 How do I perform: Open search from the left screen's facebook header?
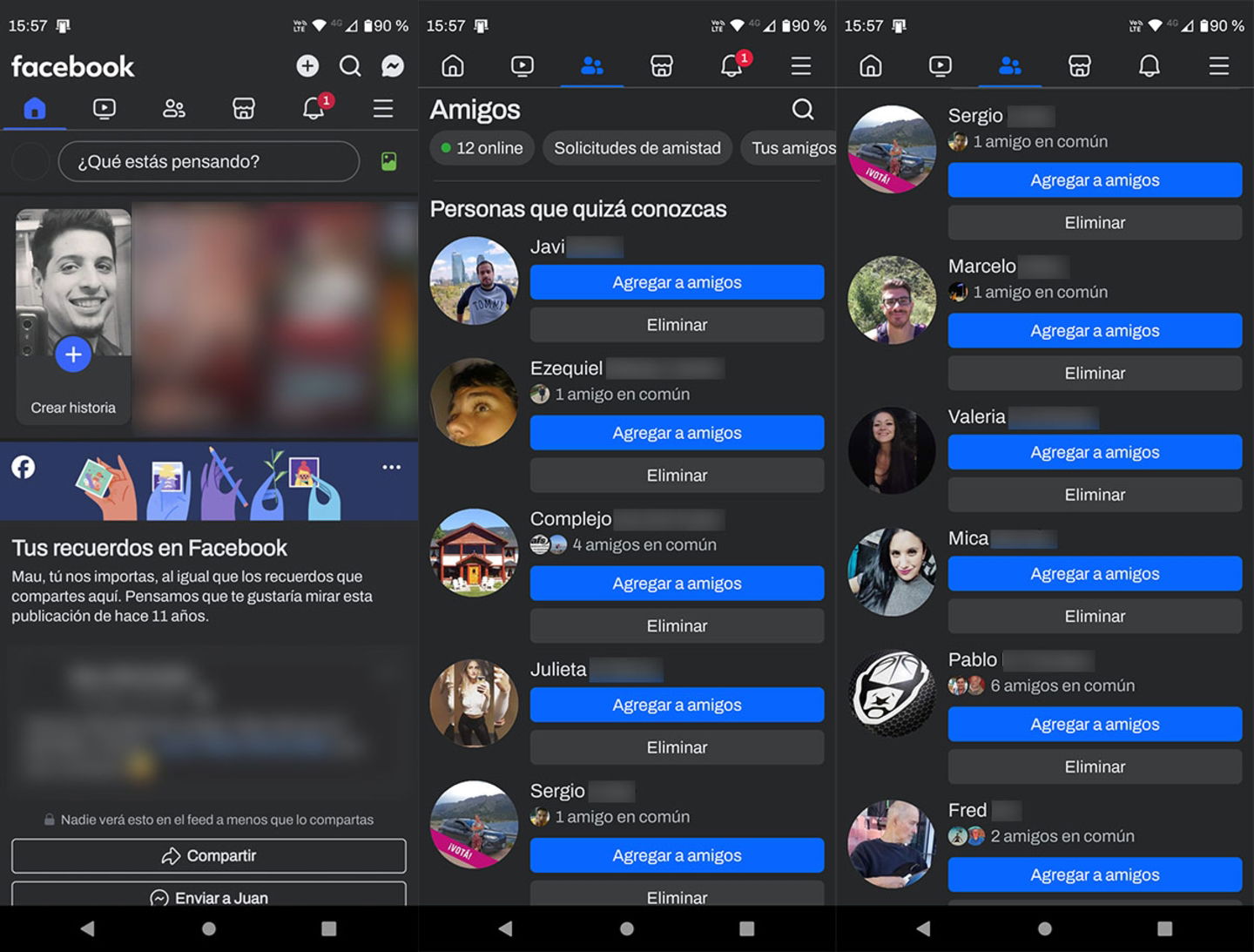click(350, 65)
